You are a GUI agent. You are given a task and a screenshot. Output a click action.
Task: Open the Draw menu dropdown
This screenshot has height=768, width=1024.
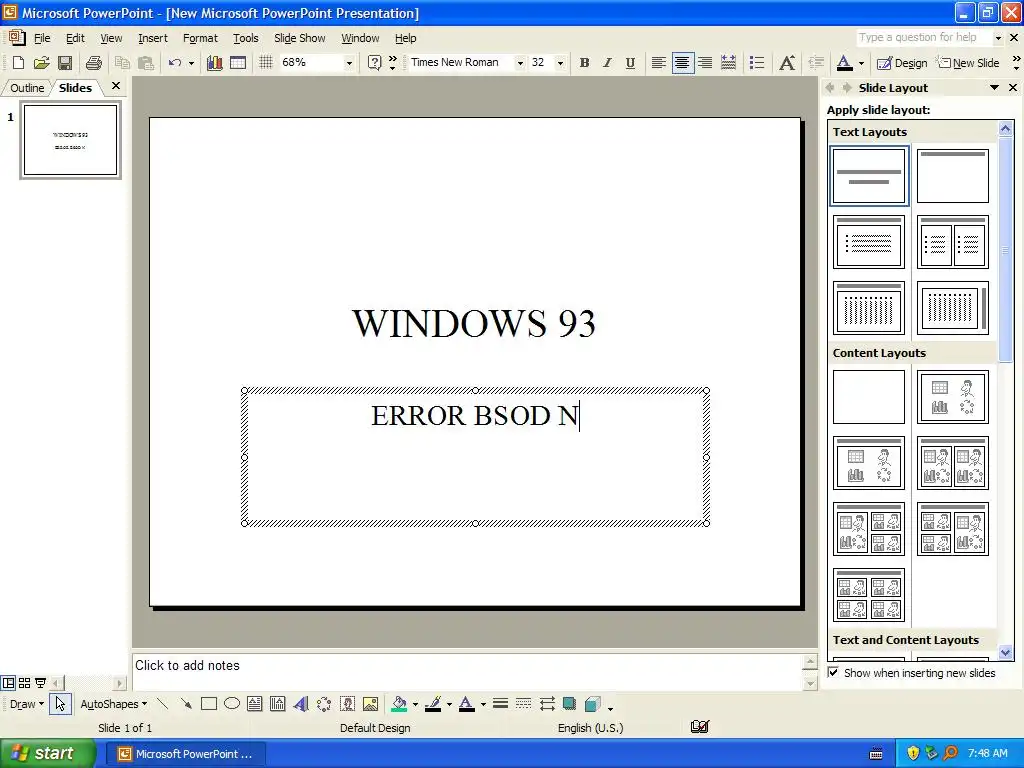[x=27, y=704]
